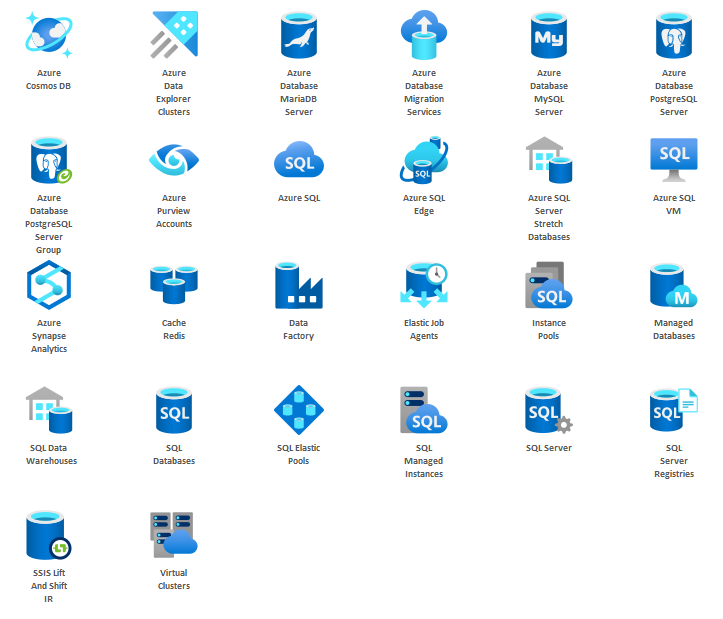The image size is (723, 619).
Task: Select the Elastic Job Agents icon
Action: click(x=424, y=286)
